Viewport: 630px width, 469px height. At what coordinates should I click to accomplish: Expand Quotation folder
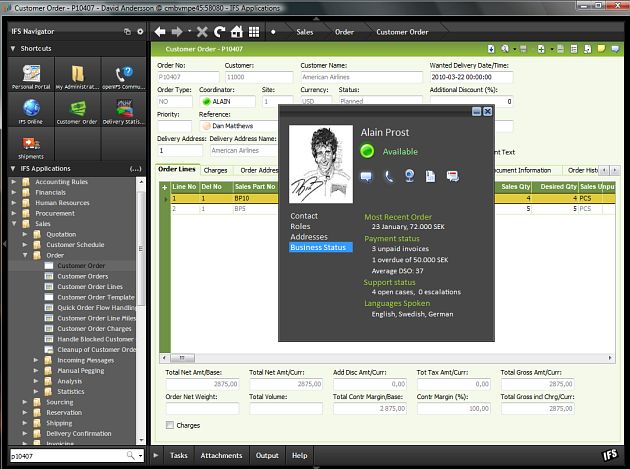tap(25, 234)
